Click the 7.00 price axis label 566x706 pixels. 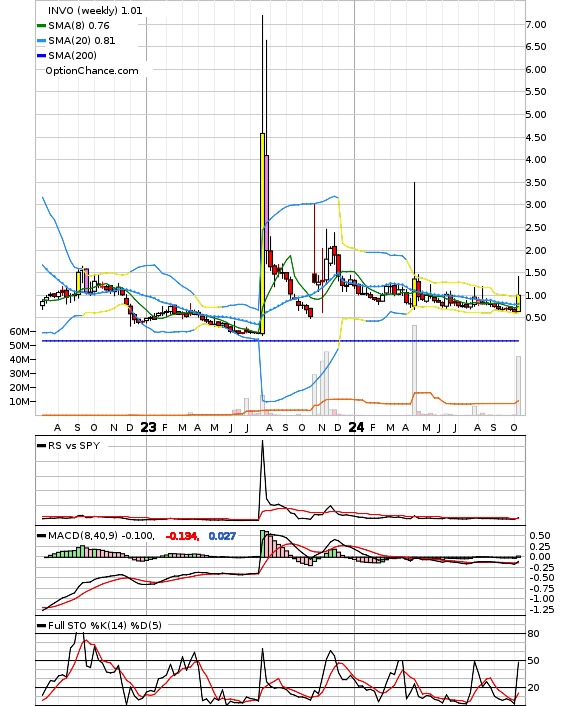536,25
